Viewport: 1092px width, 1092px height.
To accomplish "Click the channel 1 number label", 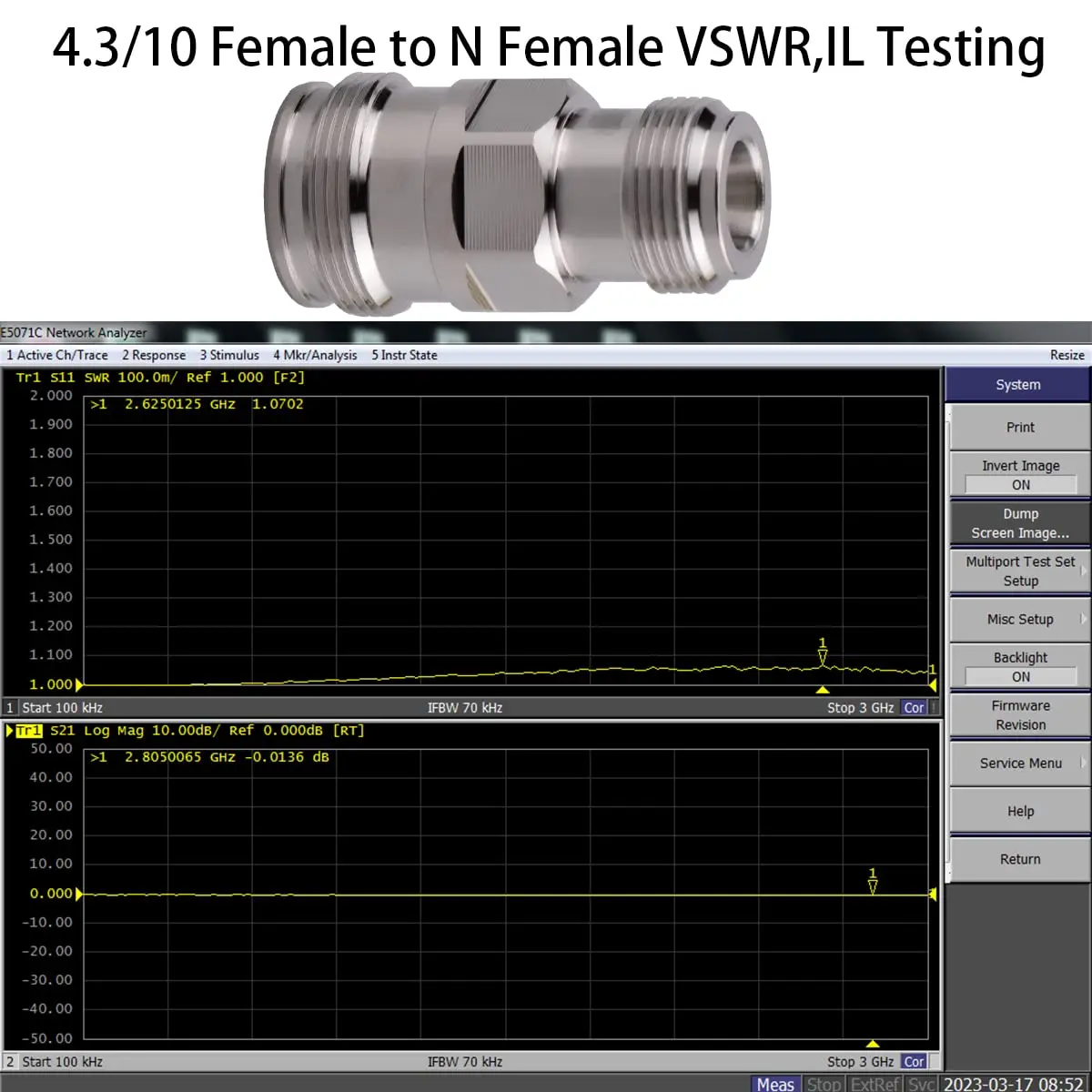I will 10,708.
